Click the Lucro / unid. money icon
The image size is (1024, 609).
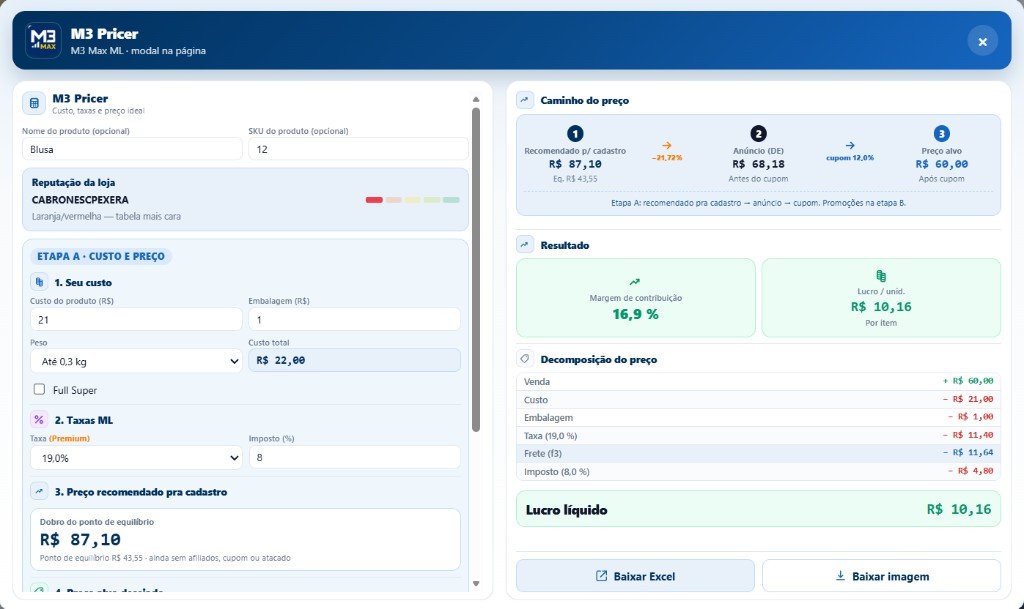tap(881, 276)
